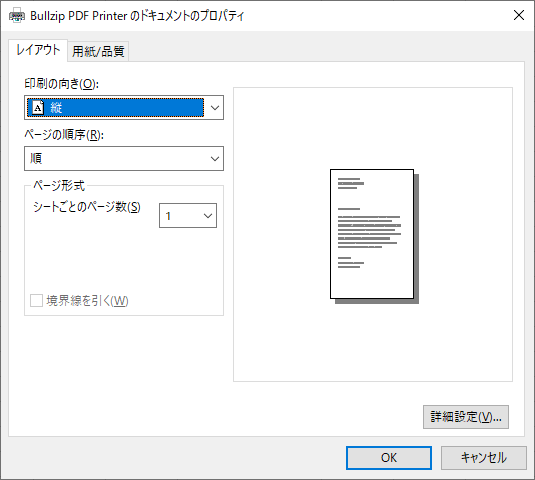Open the ページの順序 dropdown
Viewport: 535px width, 480px height.
[124, 158]
